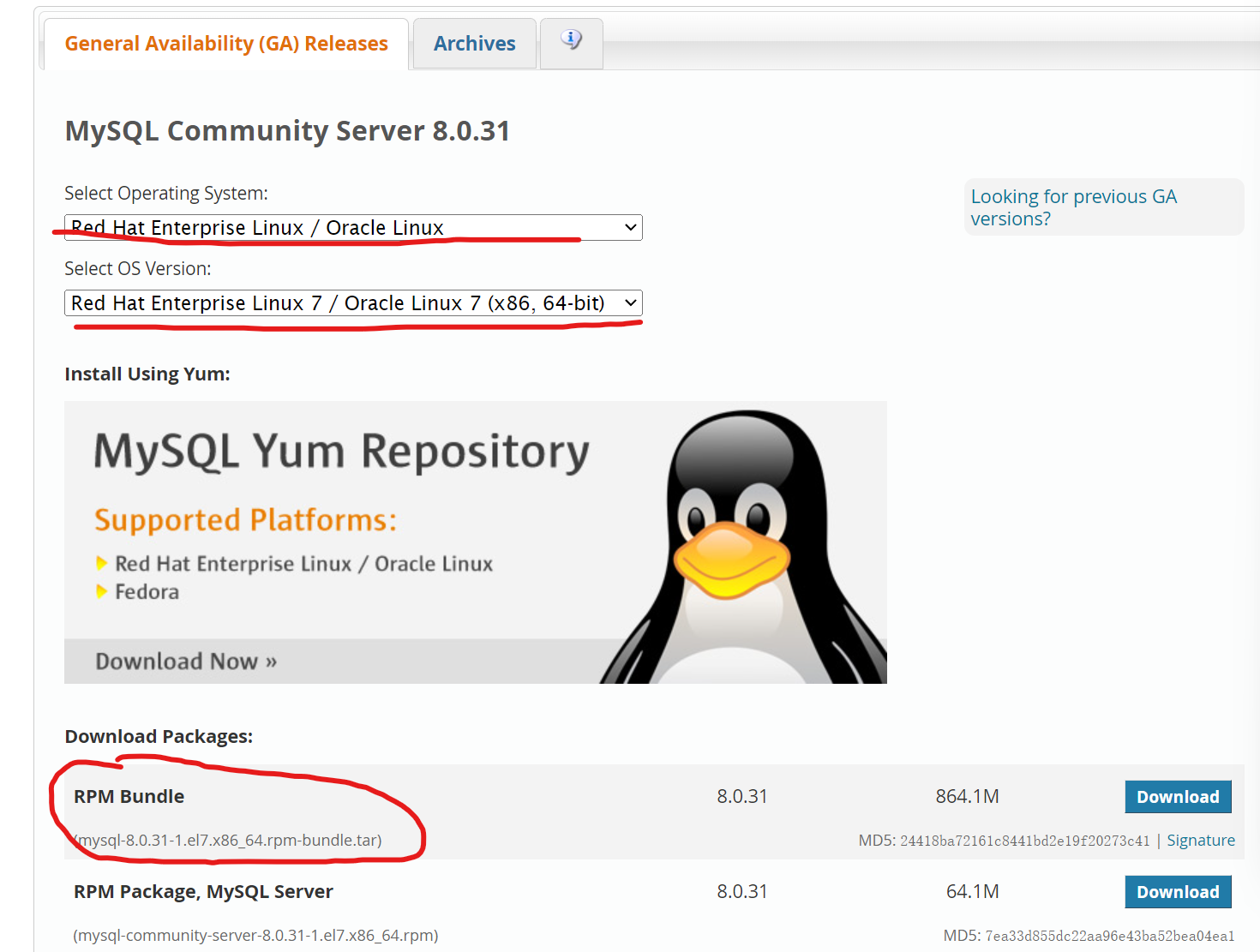Image resolution: width=1260 pixels, height=952 pixels.
Task: Open the Select OS Version dropdown
Action: [x=353, y=303]
